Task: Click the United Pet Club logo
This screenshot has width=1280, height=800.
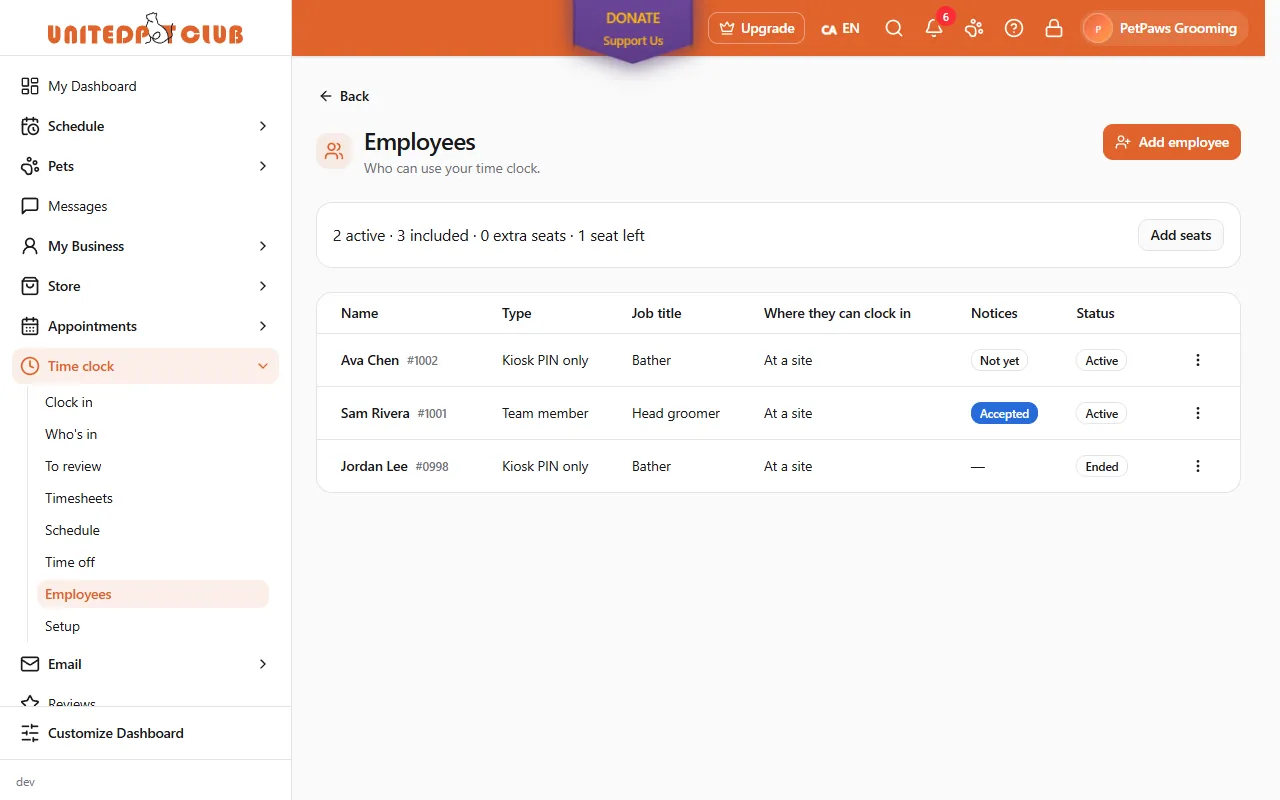Action: 146,28
